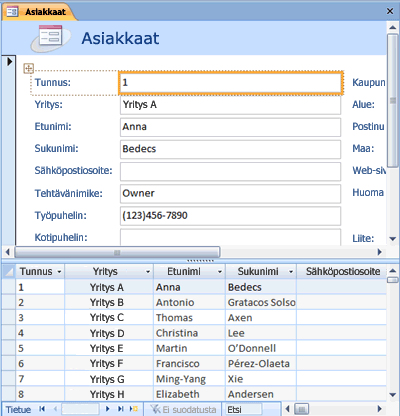Close the Asiakkaat form window

click(x=390, y=11)
